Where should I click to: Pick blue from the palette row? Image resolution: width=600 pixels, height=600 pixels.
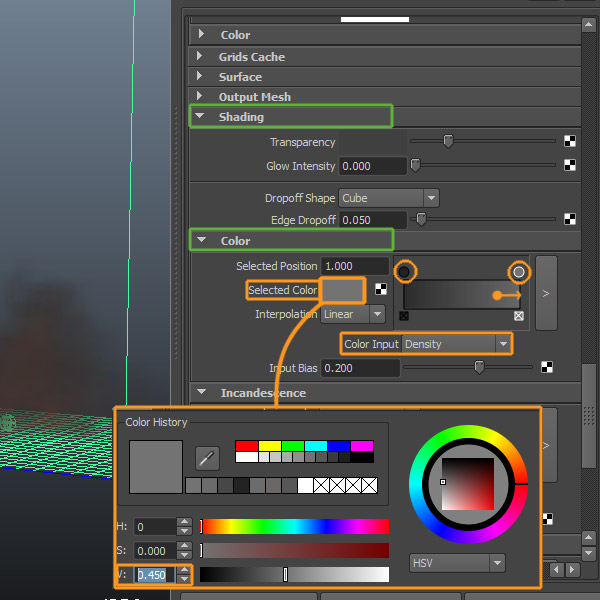[339, 446]
